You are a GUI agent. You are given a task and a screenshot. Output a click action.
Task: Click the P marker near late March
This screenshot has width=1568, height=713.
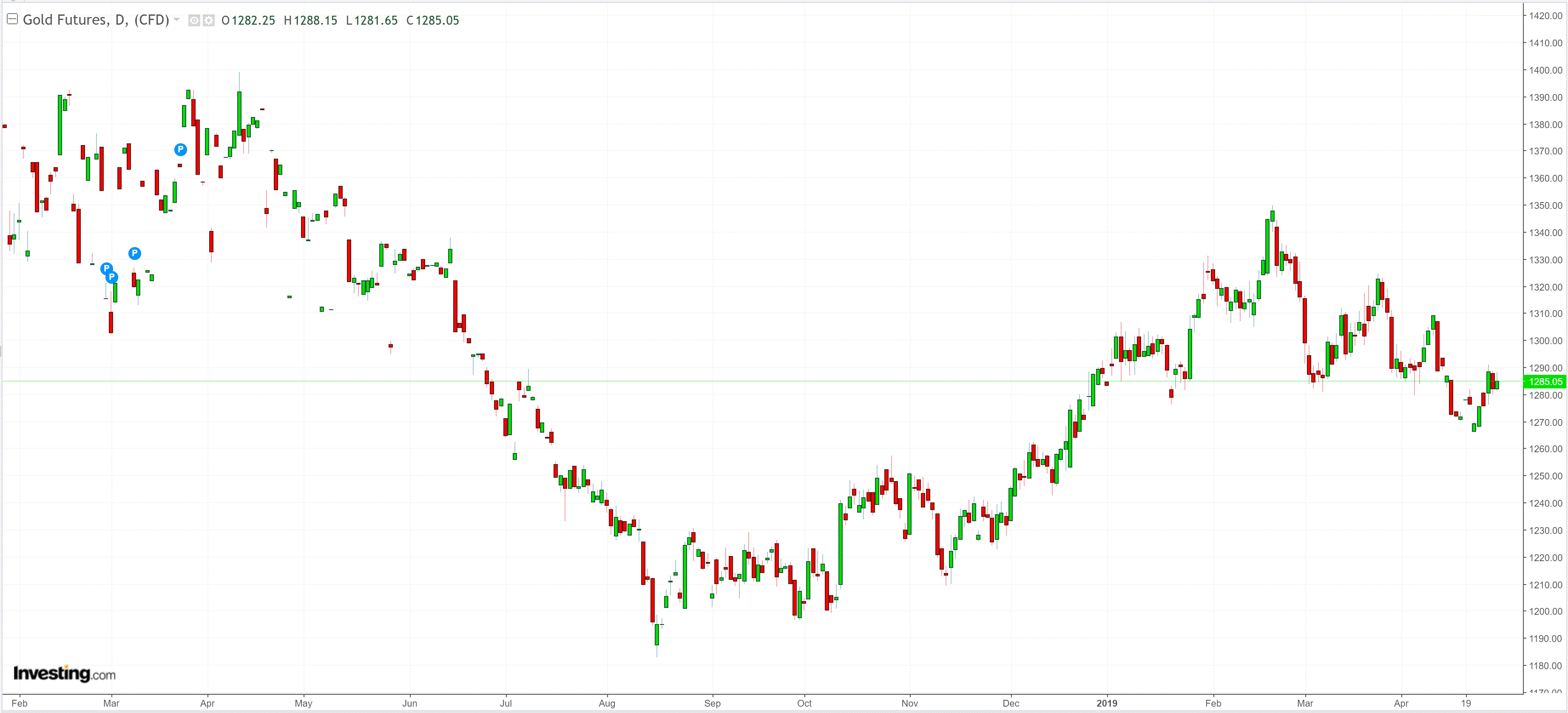pos(180,149)
